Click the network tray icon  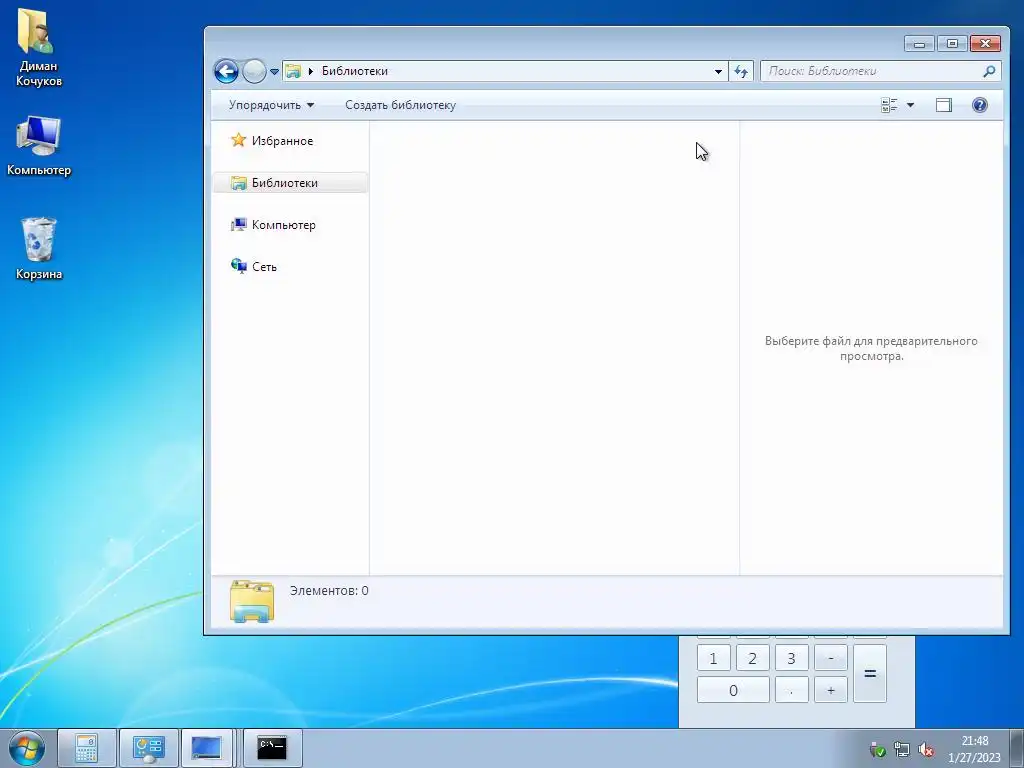pos(902,750)
